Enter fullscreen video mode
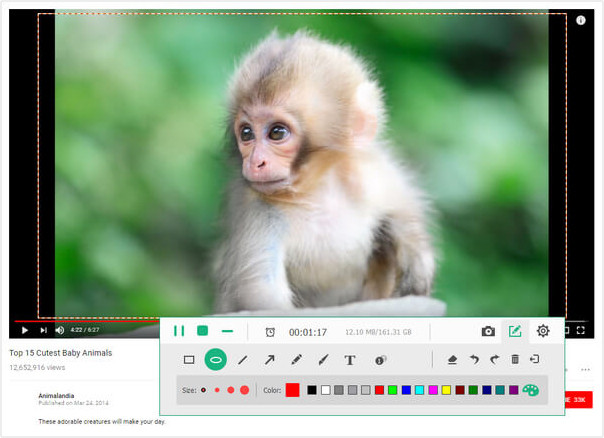Viewport: 604px width, 438px height. click(x=581, y=330)
